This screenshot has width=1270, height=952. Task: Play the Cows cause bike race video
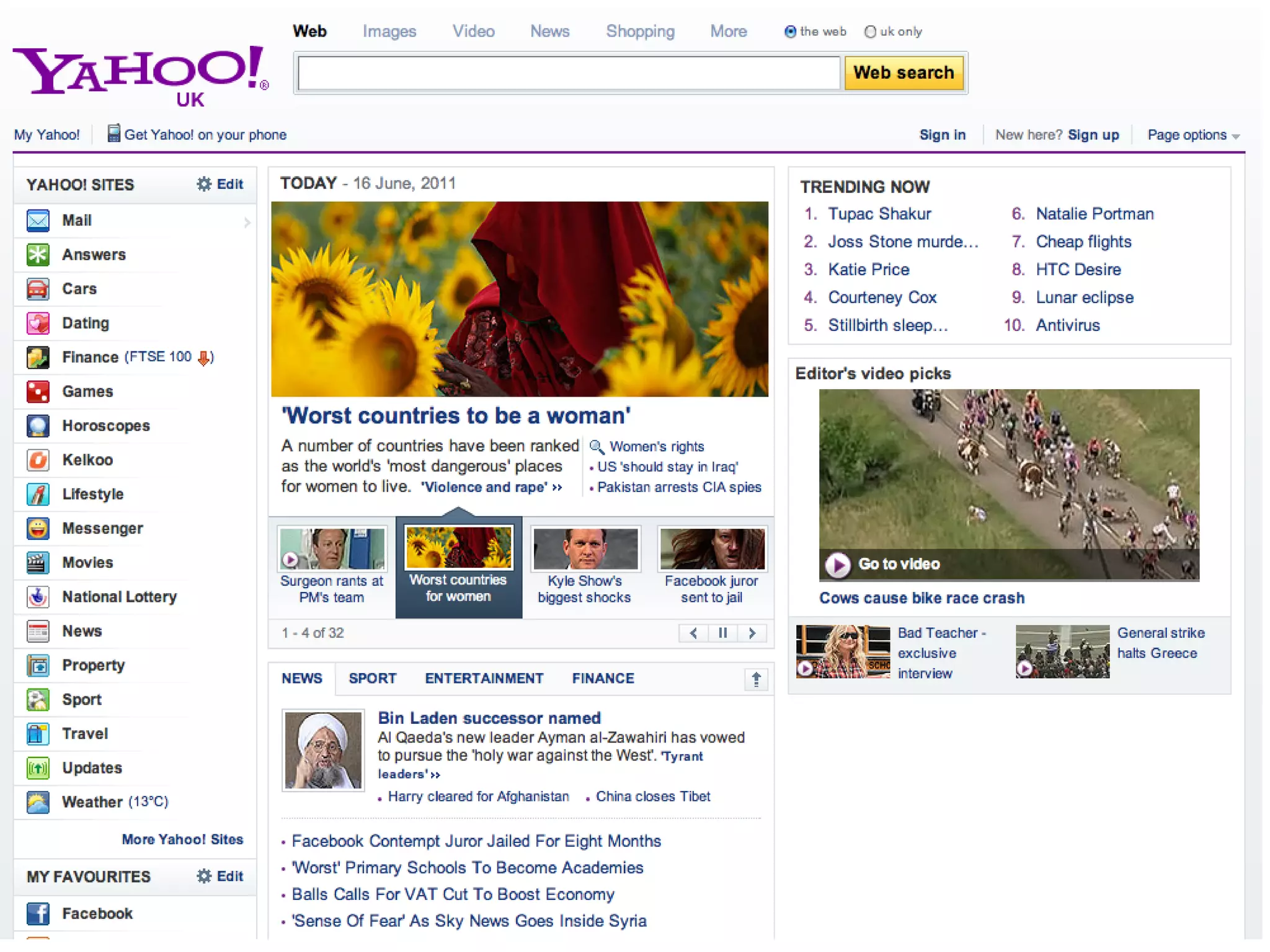[838, 565]
